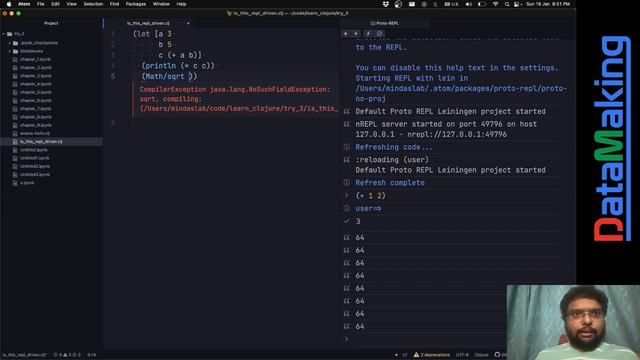
Task: Open the Atom menu
Action: pyautogui.click(x=24, y=4)
